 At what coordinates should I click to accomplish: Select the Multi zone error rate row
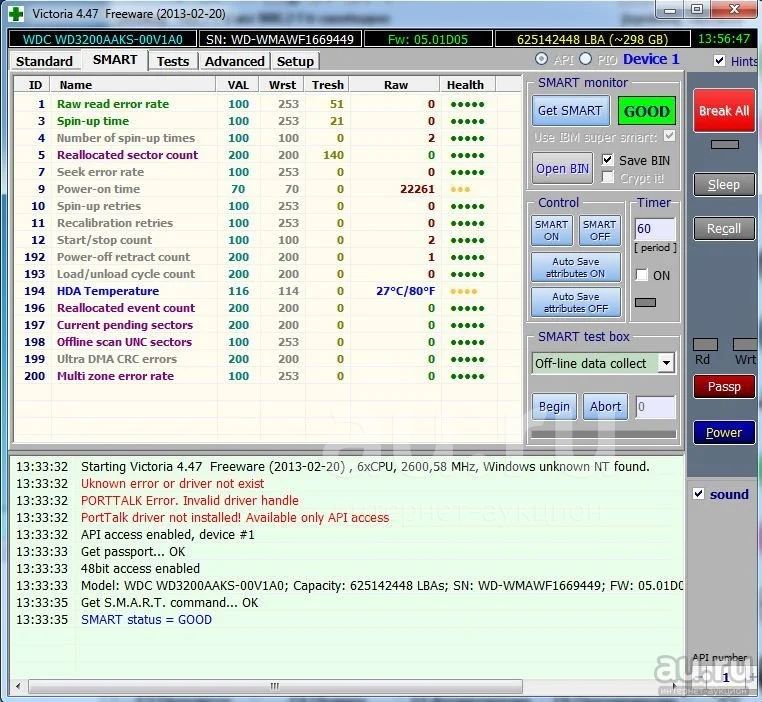267,376
